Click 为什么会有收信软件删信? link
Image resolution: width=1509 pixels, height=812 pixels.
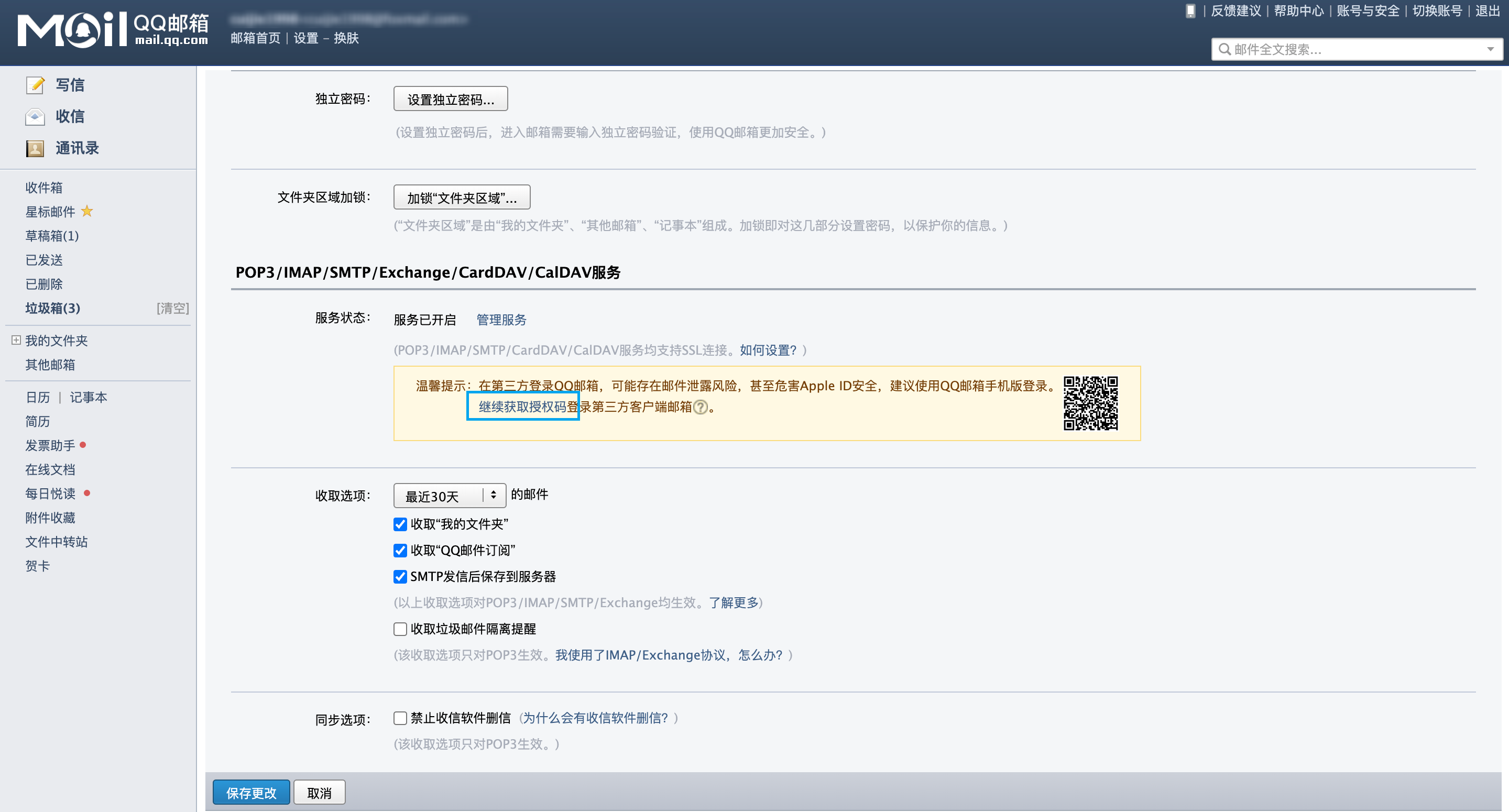coord(595,718)
